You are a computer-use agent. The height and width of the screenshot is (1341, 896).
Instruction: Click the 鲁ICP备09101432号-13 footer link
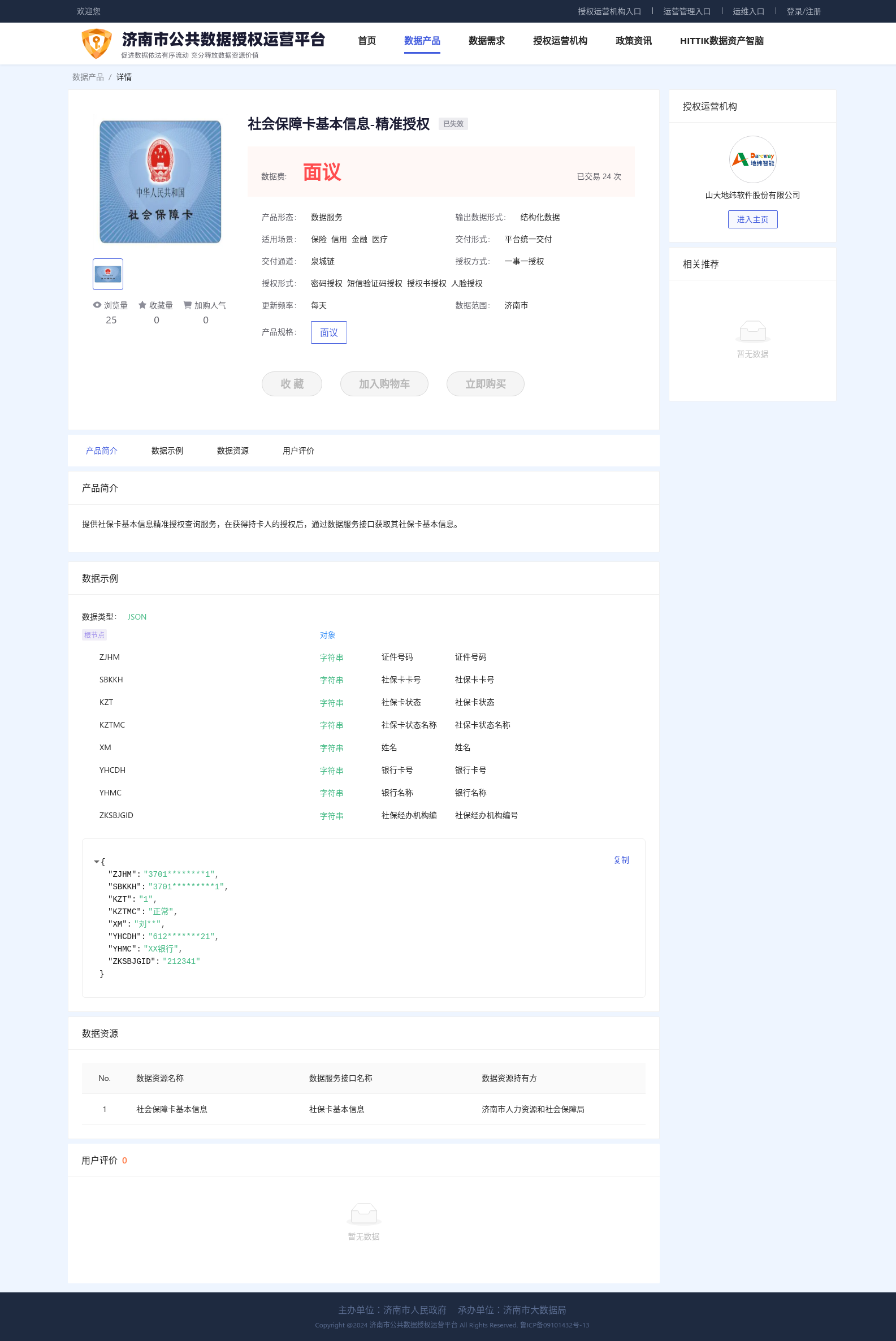[x=555, y=1326]
